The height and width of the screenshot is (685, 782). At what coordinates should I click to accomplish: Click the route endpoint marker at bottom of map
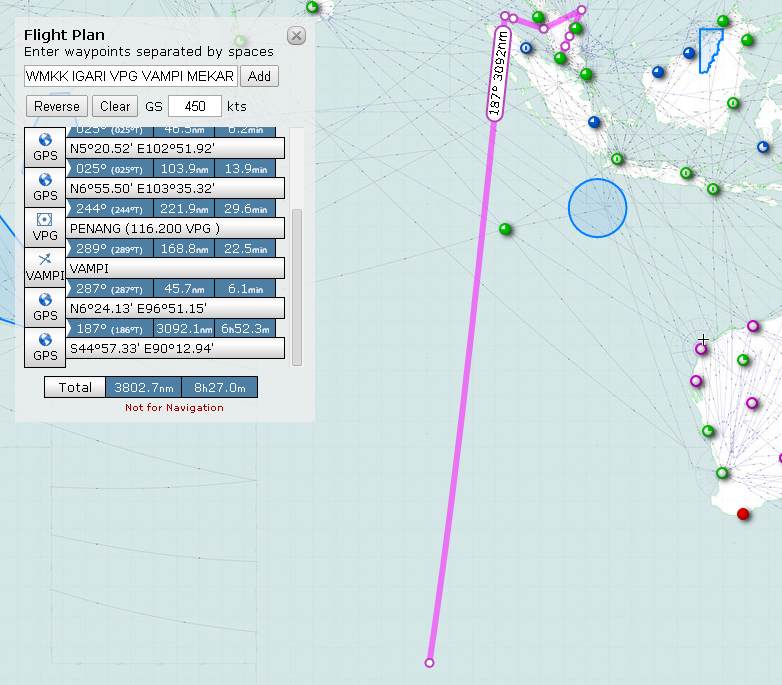(430, 663)
